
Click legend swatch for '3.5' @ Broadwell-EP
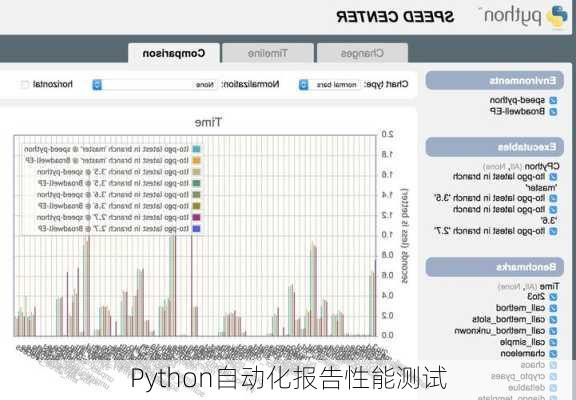[x=197, y=183]
